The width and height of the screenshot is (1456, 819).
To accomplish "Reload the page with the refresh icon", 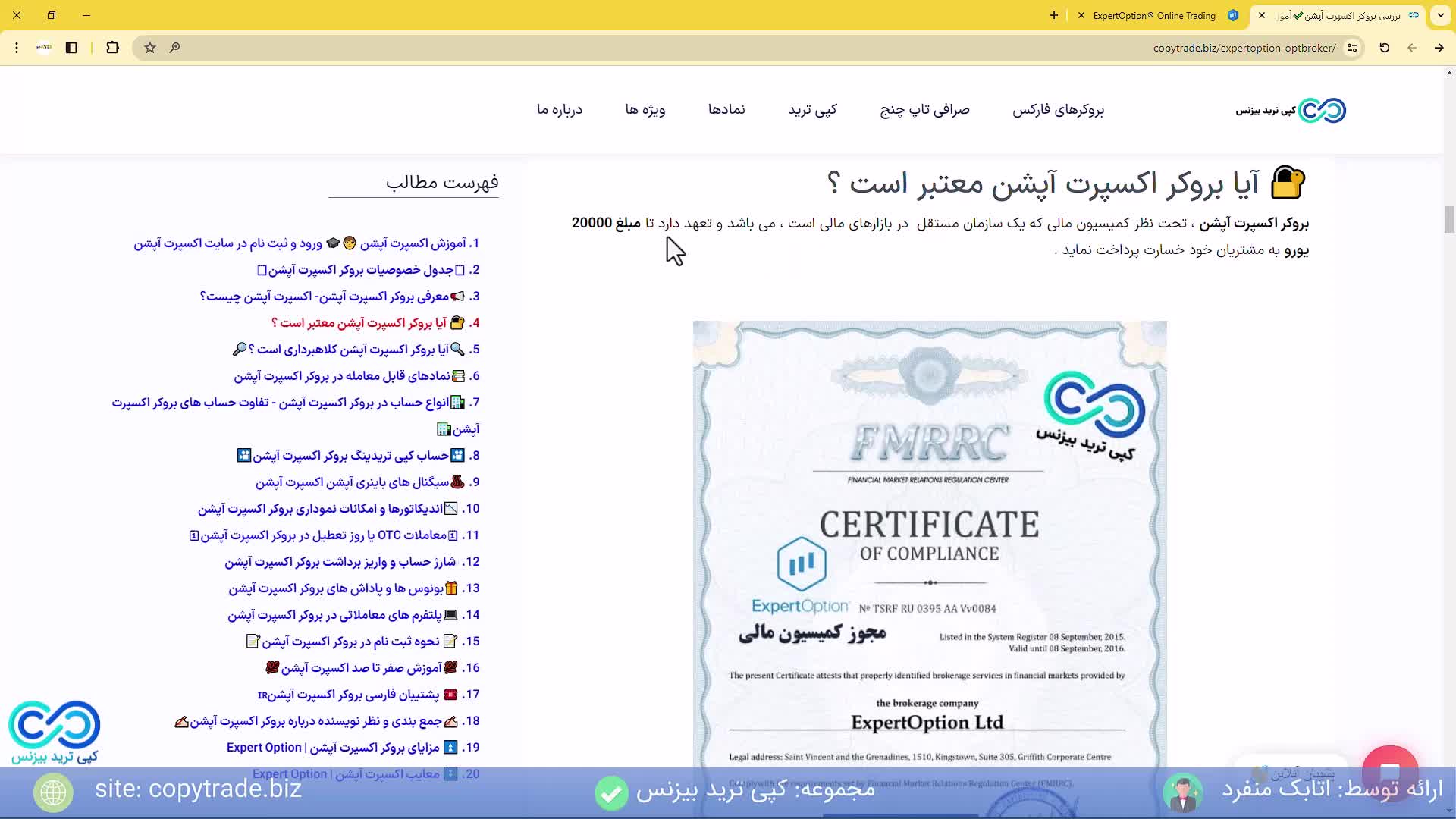I will tap(1384, 47).
